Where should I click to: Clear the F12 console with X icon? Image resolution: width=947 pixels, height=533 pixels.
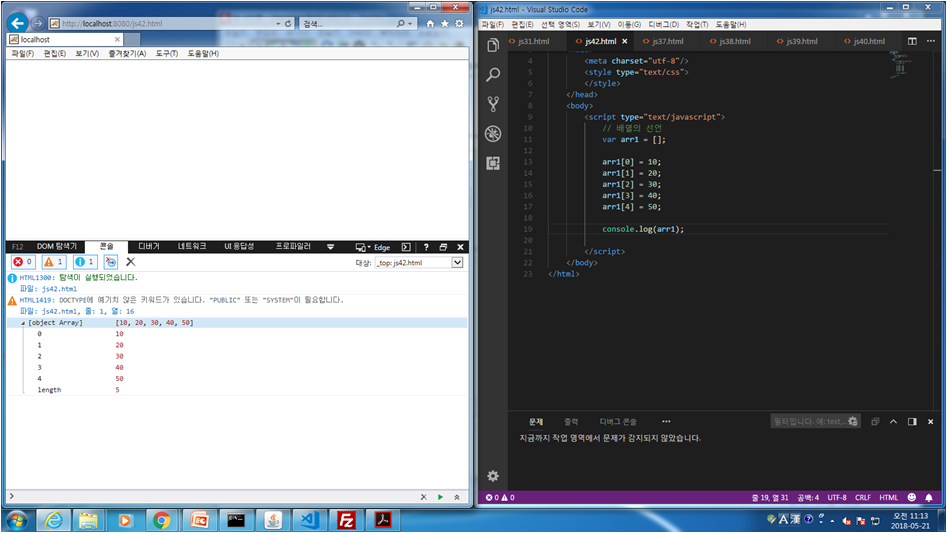coord(130,262)
